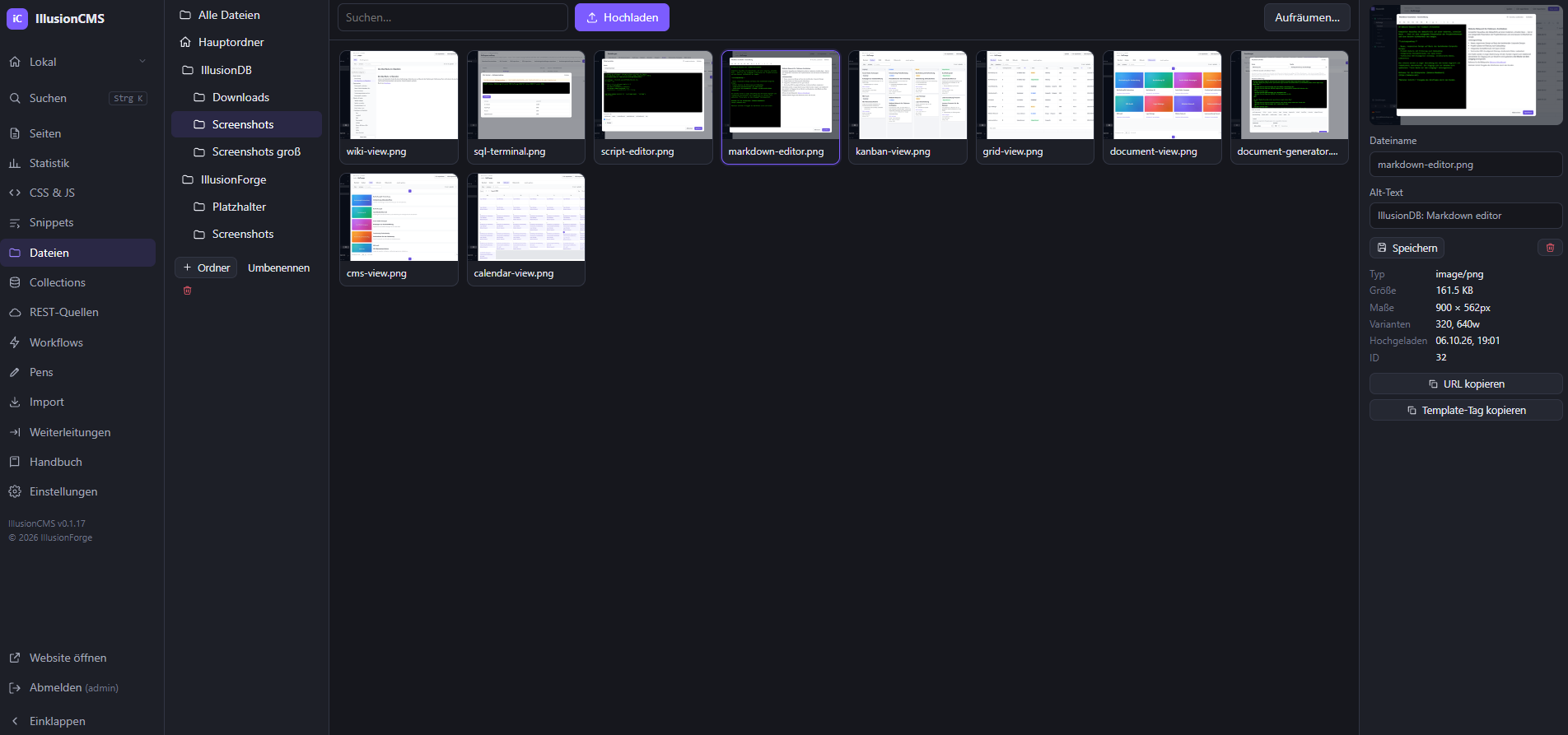This screenshot has width=1568, height=735.
Task: Delete the selected folder with red trash icon
Action: [x=187, y=291]
